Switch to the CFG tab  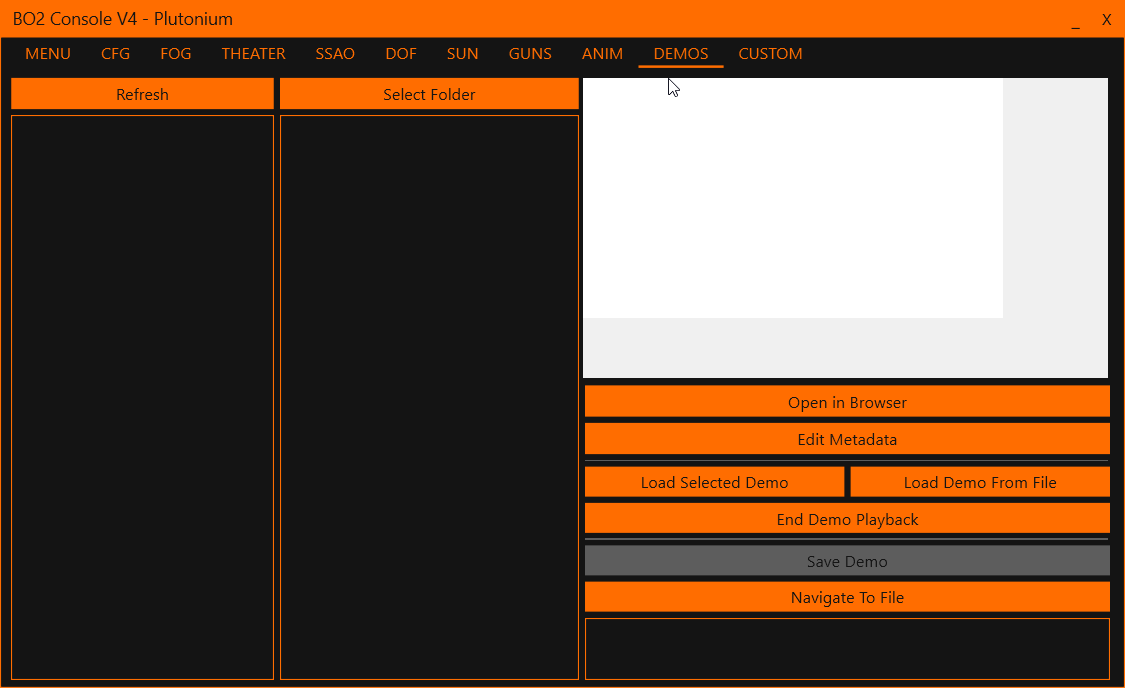click(x=116, y=54)
